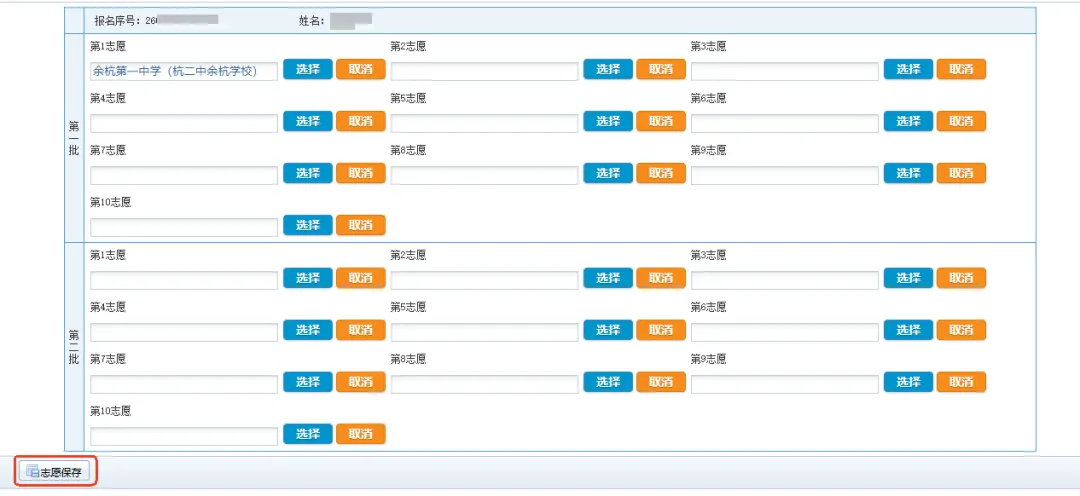Click 取消 for 第一批 第5志愿
This screenshot has width=1080, height=496.
661,121
